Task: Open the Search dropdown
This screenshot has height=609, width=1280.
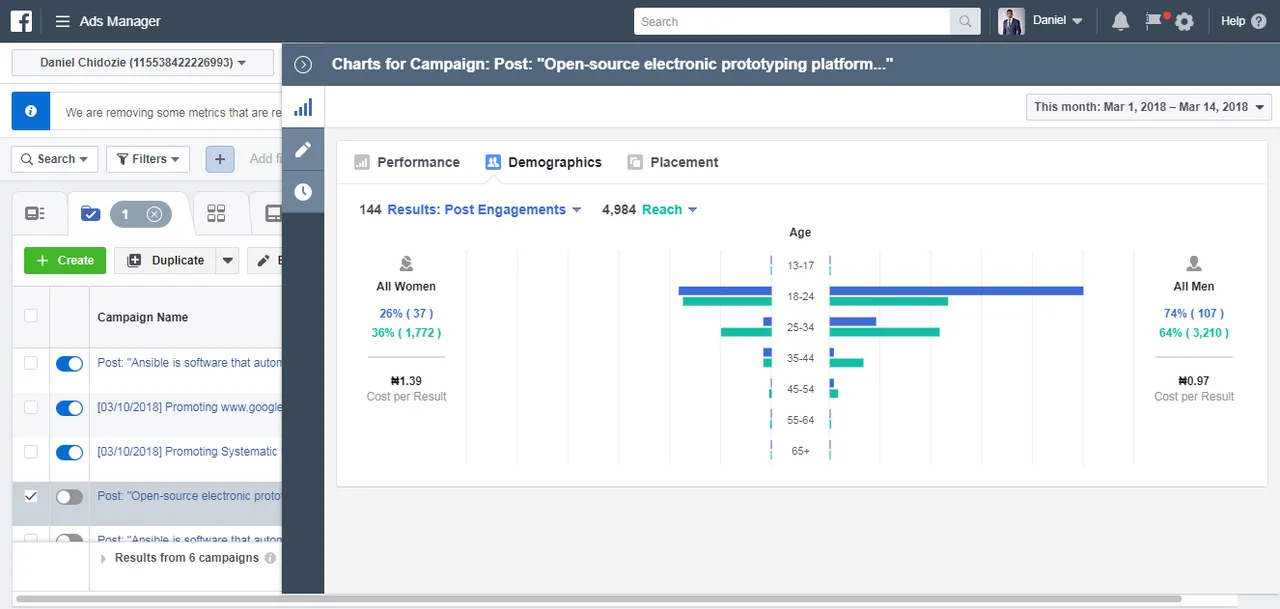Action: coord(55,158)
